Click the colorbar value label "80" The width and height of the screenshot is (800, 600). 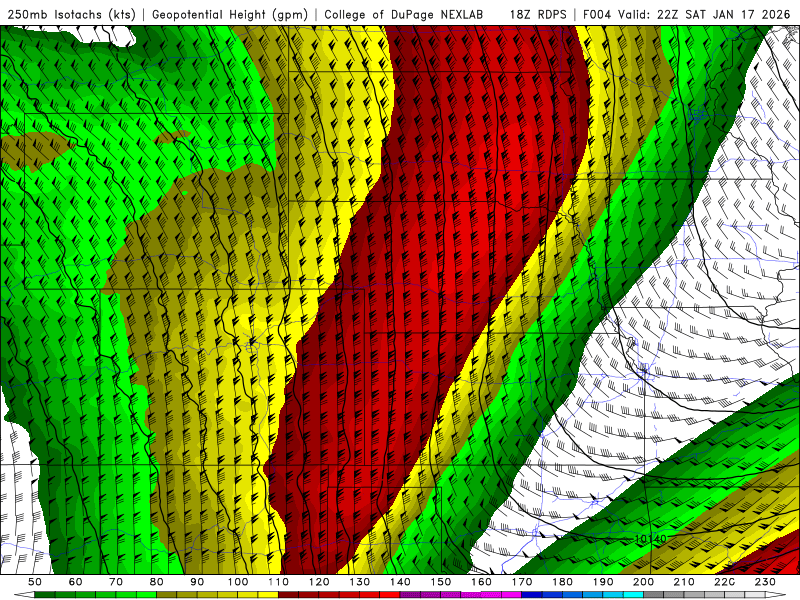[x=157, y=582]
